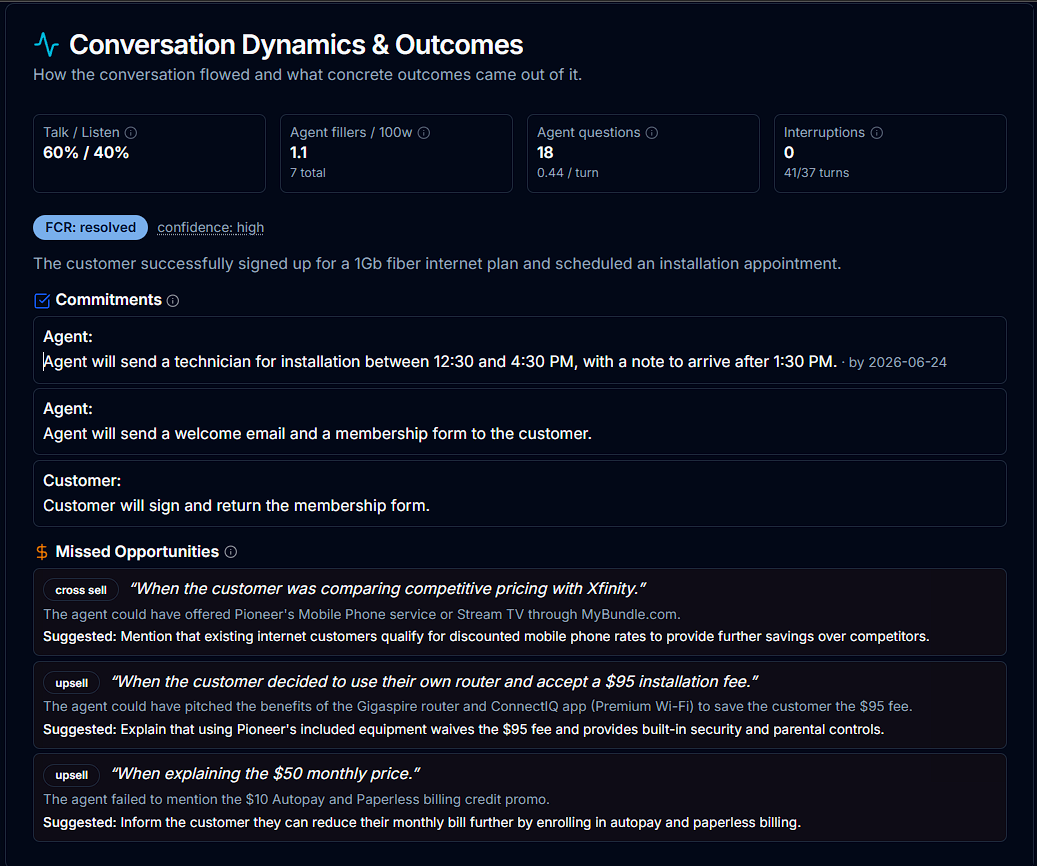The height and width of the screenshot is (866, 1037).
Task: Click the FCR: resolved badge
Action: coord(91,228)
